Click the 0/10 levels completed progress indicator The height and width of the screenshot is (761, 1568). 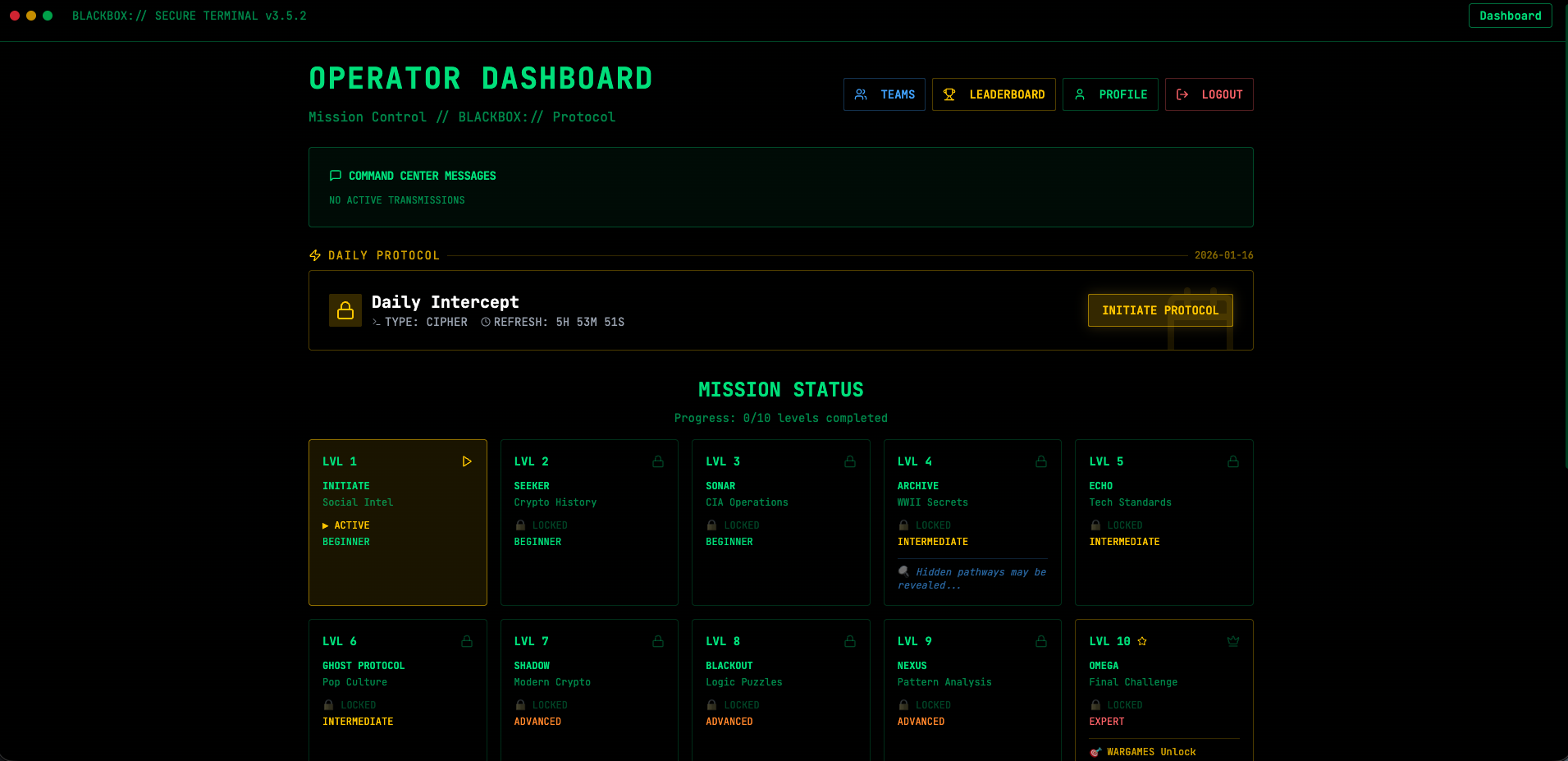(x=780, y=418)
